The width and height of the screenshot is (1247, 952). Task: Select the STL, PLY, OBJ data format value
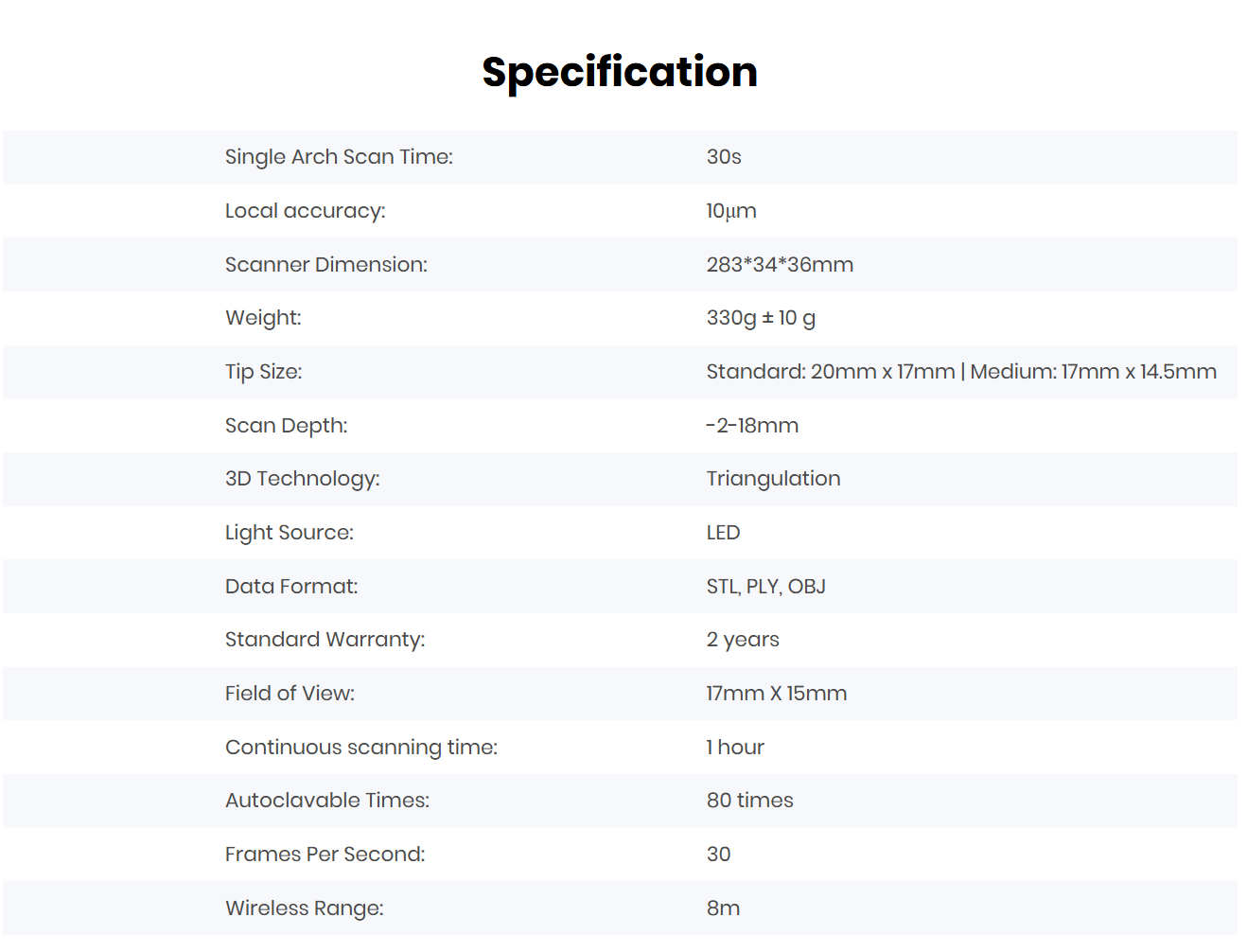765,587
